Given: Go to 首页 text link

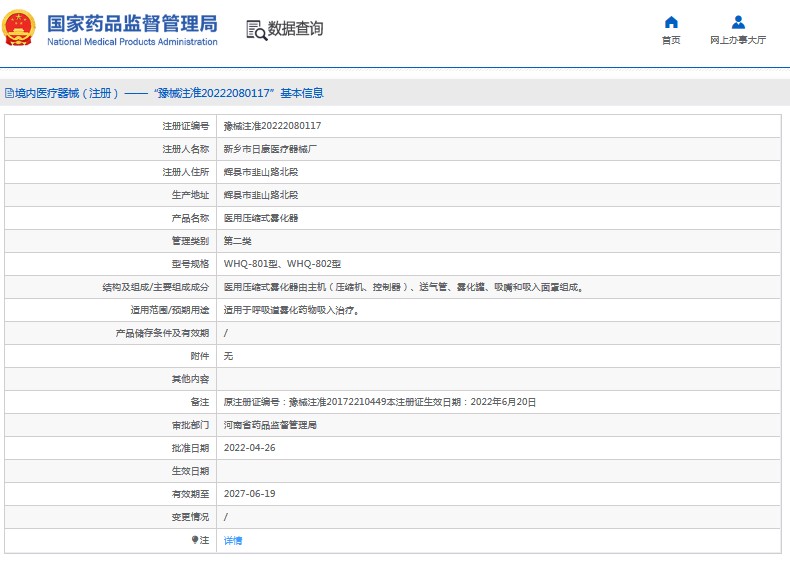Looking at the screenshot, I should [671, 41].
